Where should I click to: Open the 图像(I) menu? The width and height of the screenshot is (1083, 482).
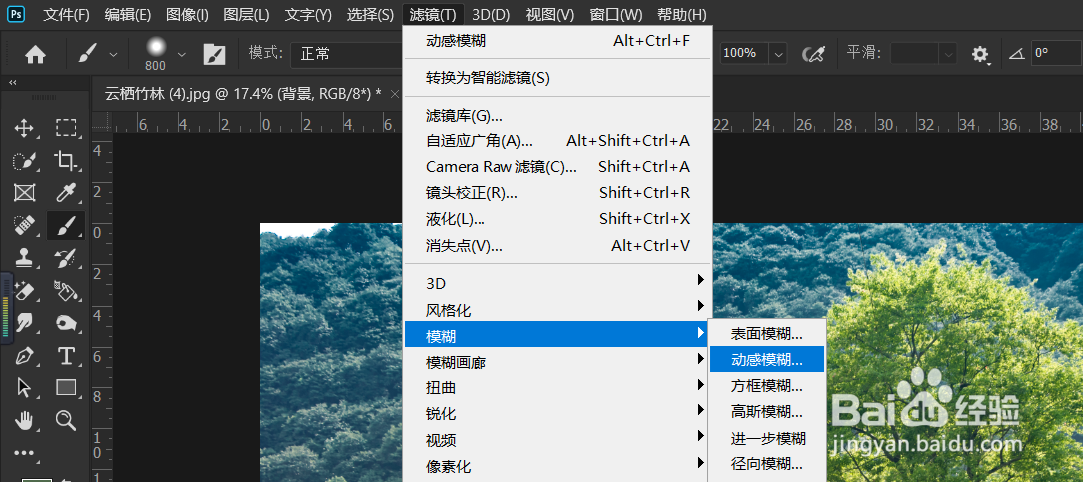187,15
